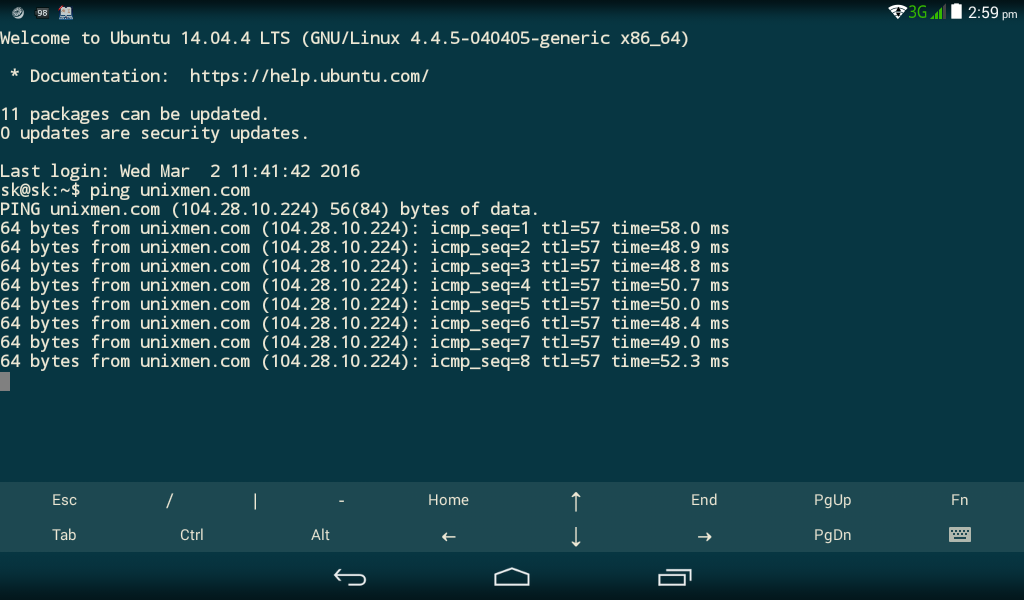Toggle the Alt modifier key

(320, 535)
